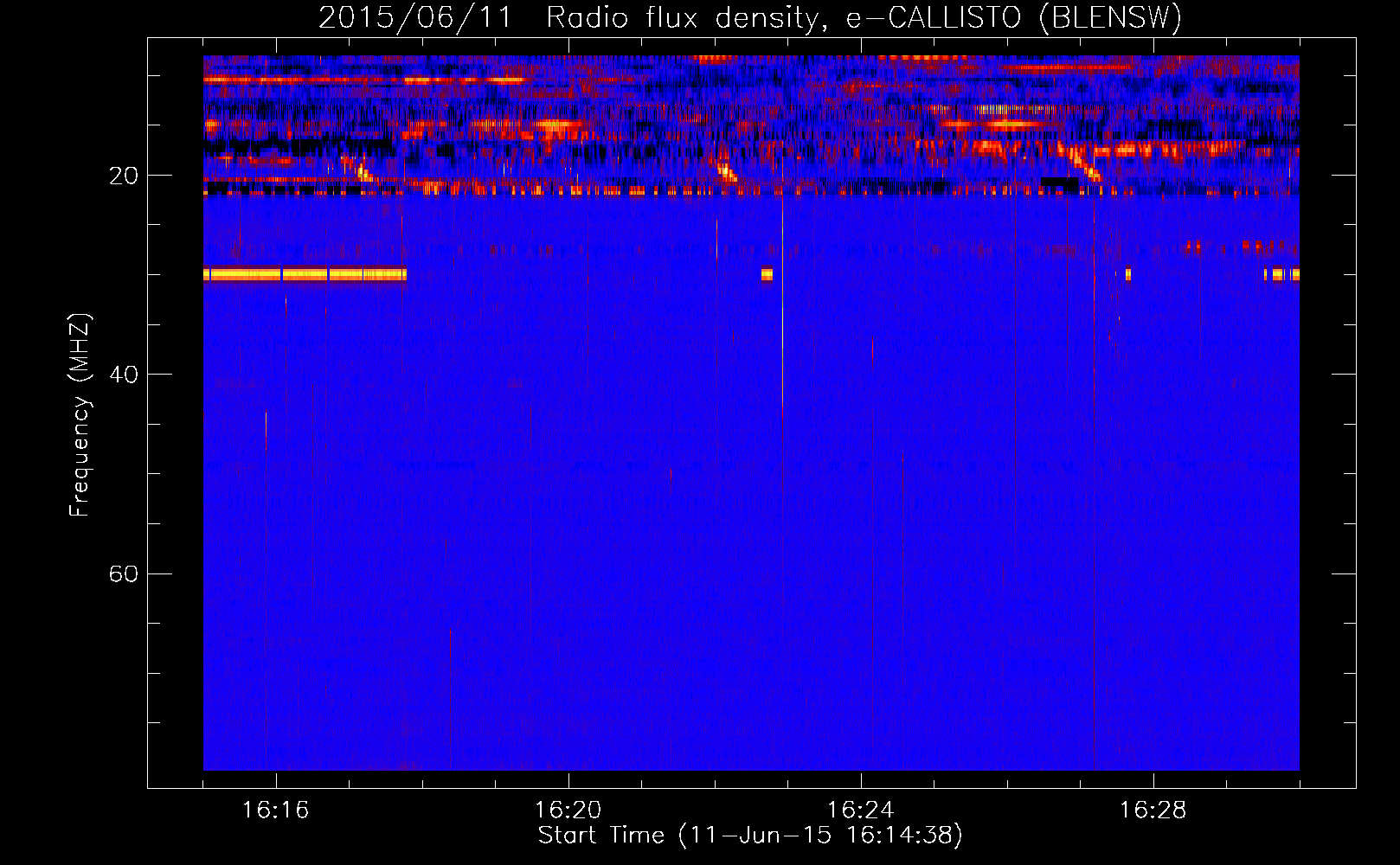This screenshot has width=1400, height=865.
Task: Click the plot title '2015/06/11 Radio flux density'
Action: [x=569, y=17]
